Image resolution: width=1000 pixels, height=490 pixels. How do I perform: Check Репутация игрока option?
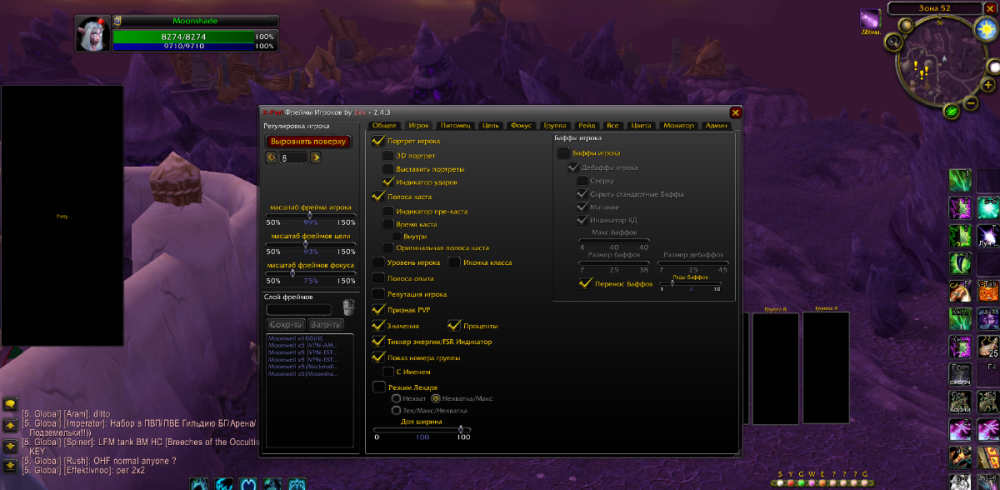pos(378,294)
